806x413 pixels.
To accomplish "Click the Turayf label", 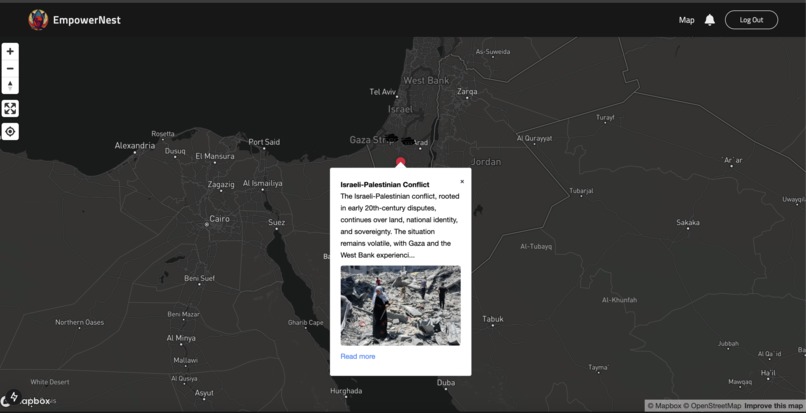I will (x=605, y=118).
